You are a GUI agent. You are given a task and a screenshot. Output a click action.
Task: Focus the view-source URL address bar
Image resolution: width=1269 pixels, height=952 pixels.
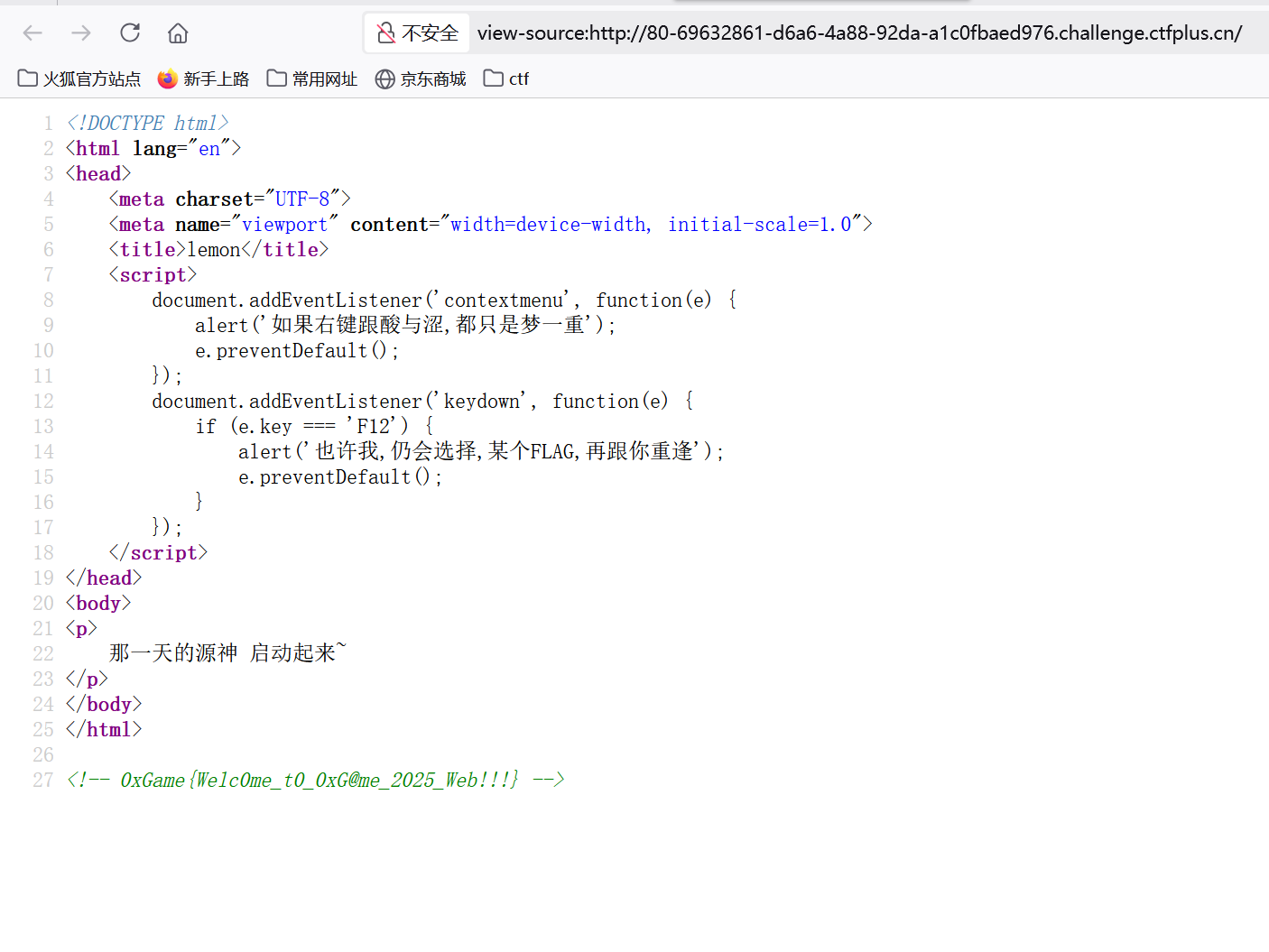(857, 33)
